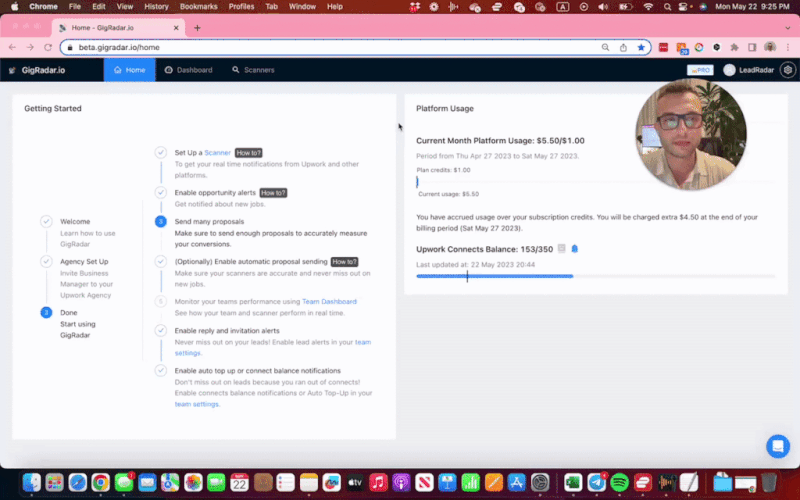This screenshot has width=800, height=500.
Task: Click the Send many proposals step circle
Action: [x=161, y=221]
